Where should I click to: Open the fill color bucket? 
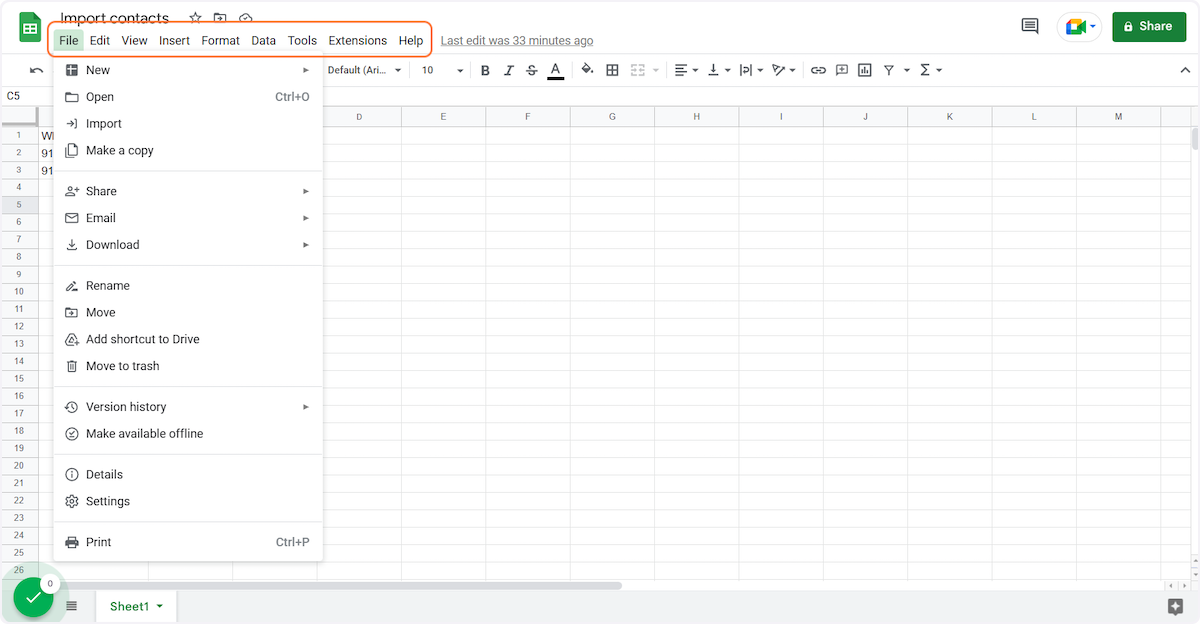pyautogui.click(x=587, y=70)
